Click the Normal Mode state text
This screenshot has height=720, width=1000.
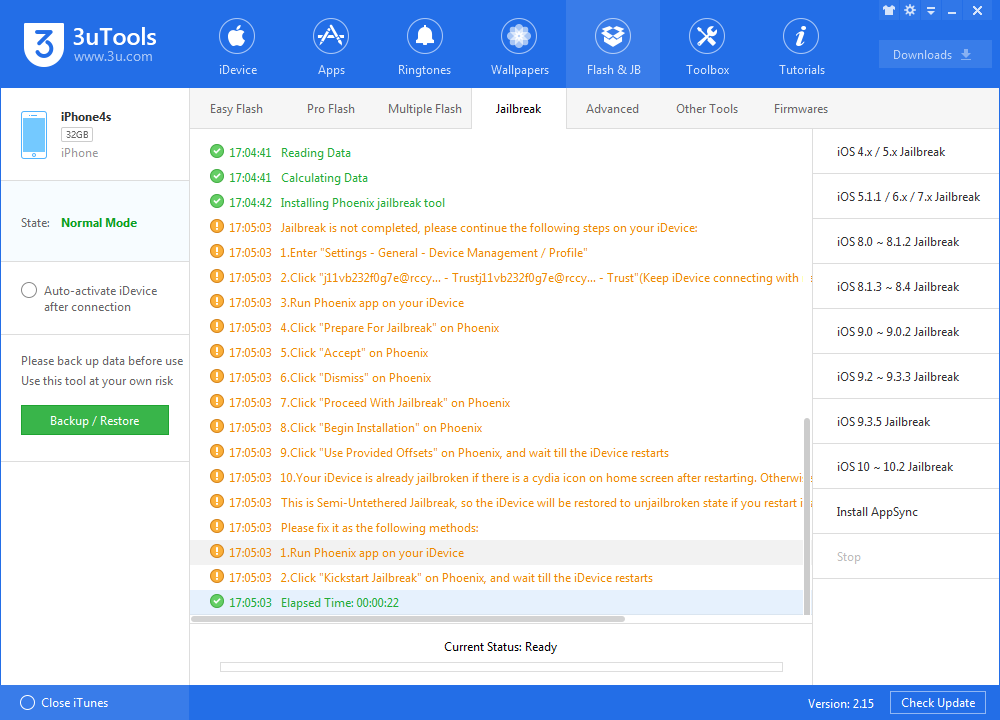tap(99, 223)
